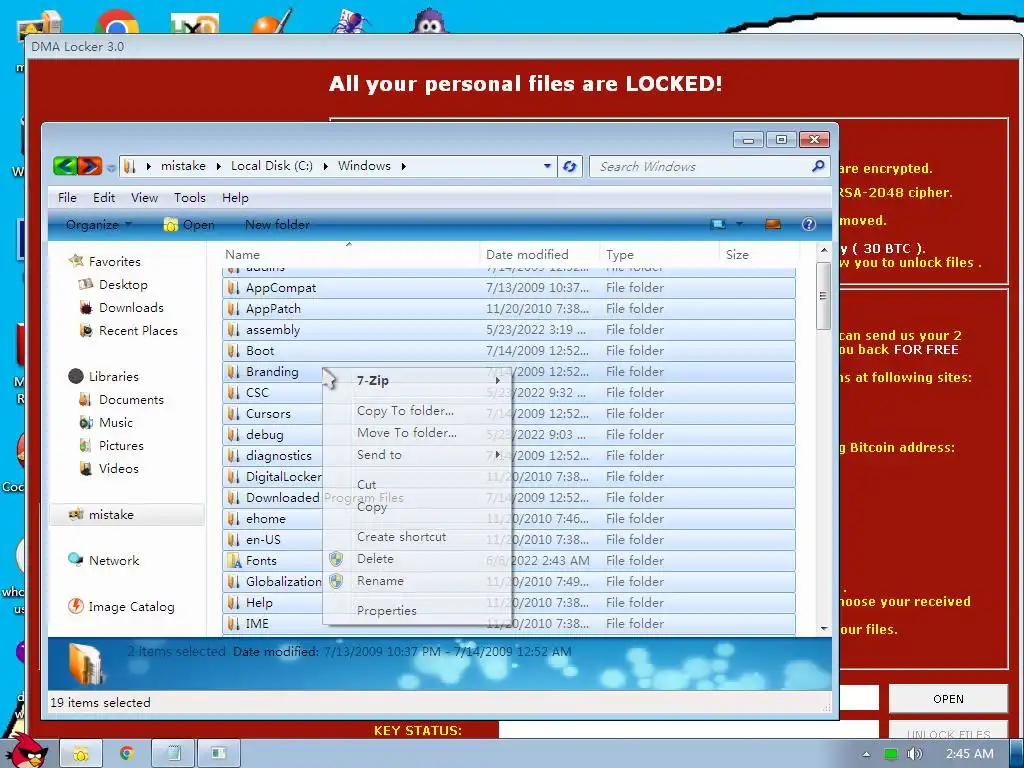Click the New folder button
Viewport: 1024px width, 768px height.
[x=277, y=225]
